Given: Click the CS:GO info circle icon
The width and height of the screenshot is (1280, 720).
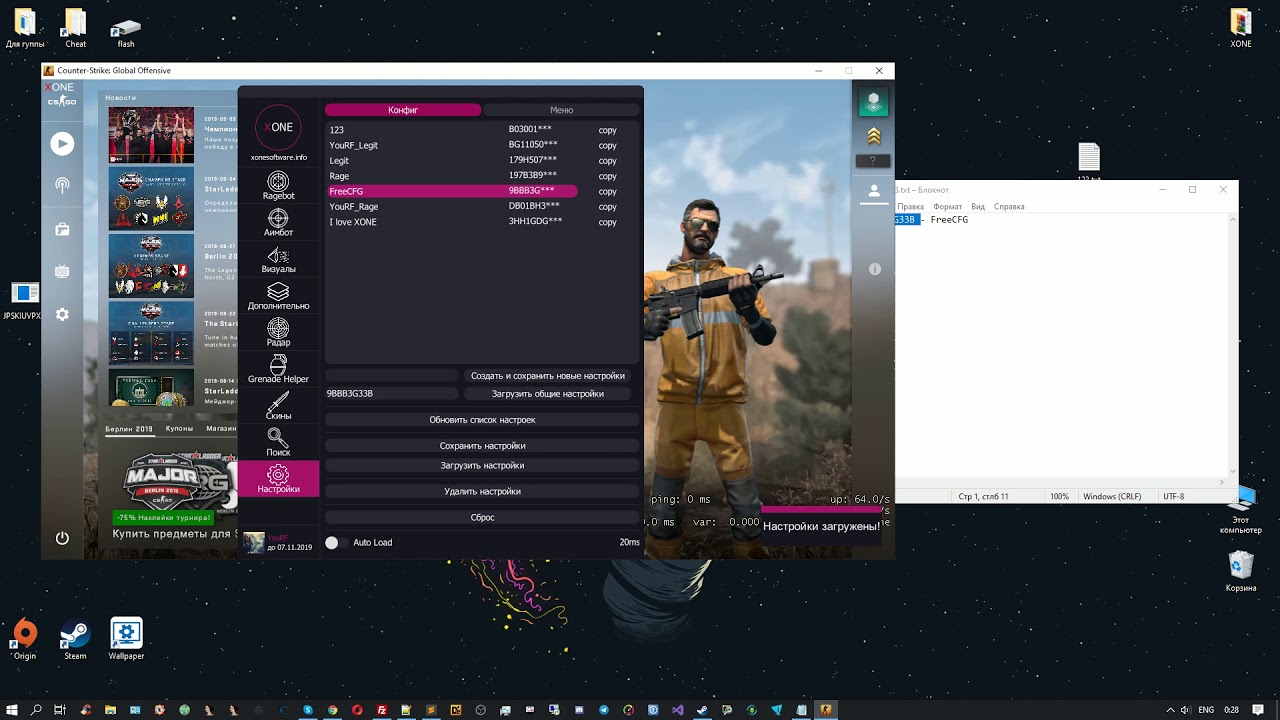Looking at the screenshot, I should pos(875,269).
